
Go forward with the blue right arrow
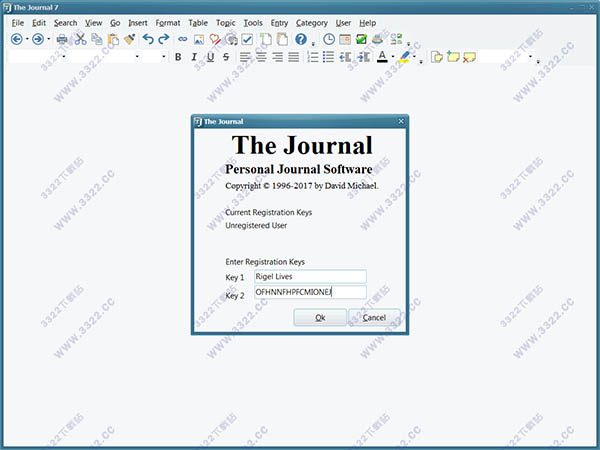pos(38,39)
